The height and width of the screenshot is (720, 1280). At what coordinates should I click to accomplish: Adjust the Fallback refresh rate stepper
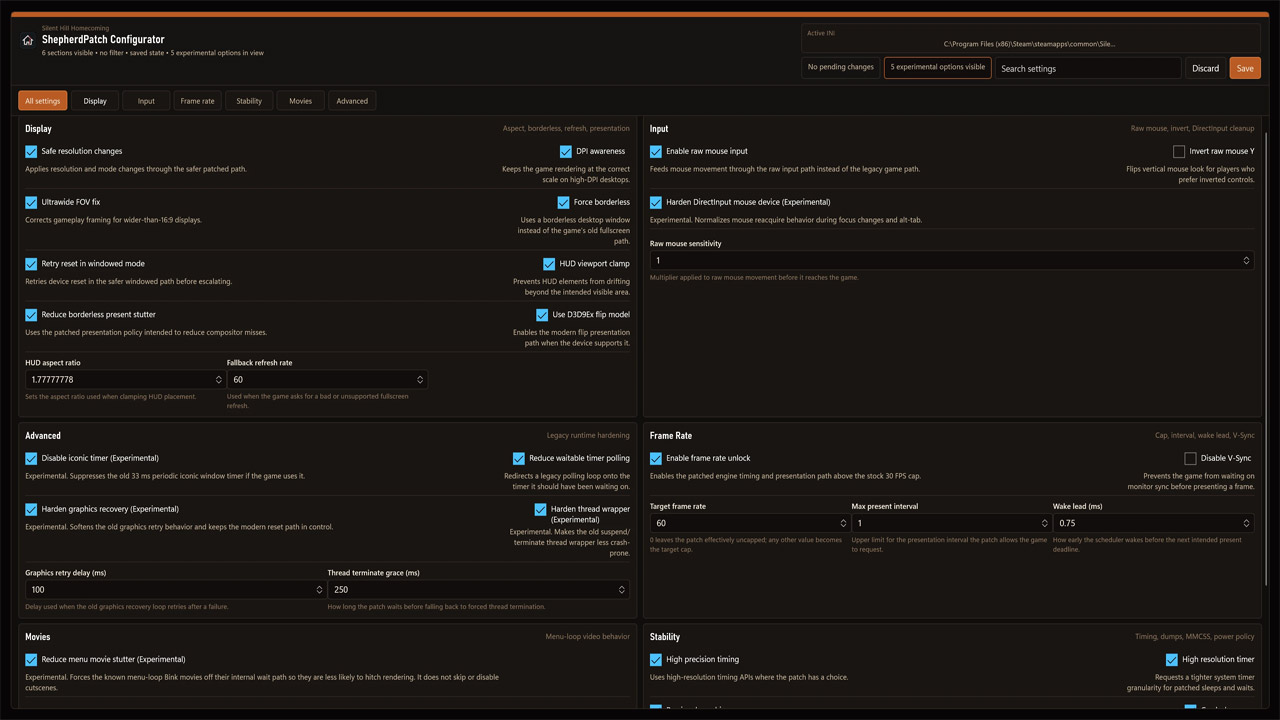419,380
